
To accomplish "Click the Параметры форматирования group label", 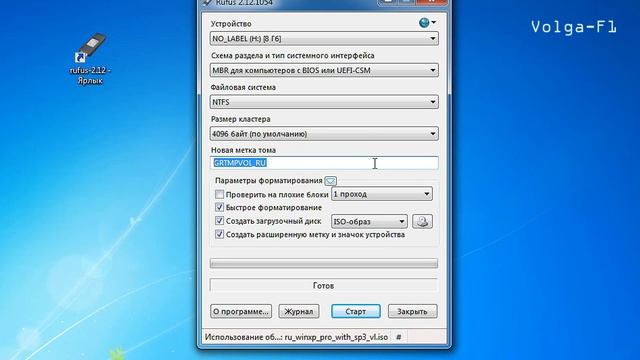I will coord(269,180).
